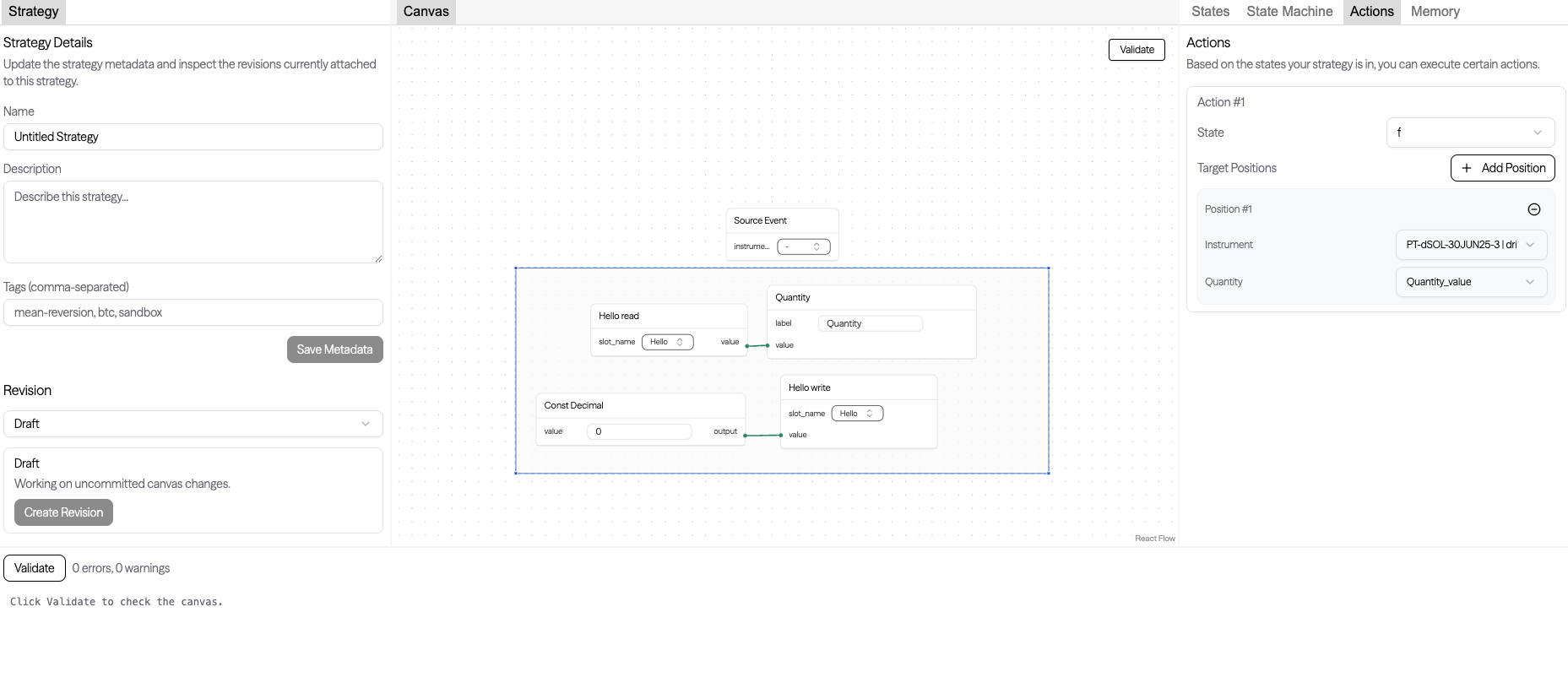Open the Memory tab
Image resolution: width=1568 pixels, height=688 pixels.
pos(1435,12)
